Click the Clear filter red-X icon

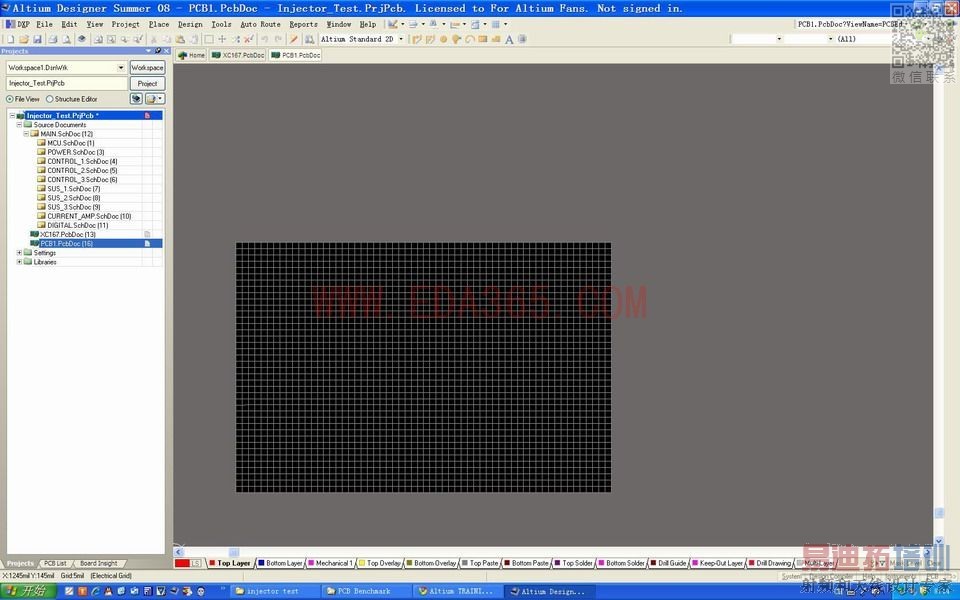(249, 39)
